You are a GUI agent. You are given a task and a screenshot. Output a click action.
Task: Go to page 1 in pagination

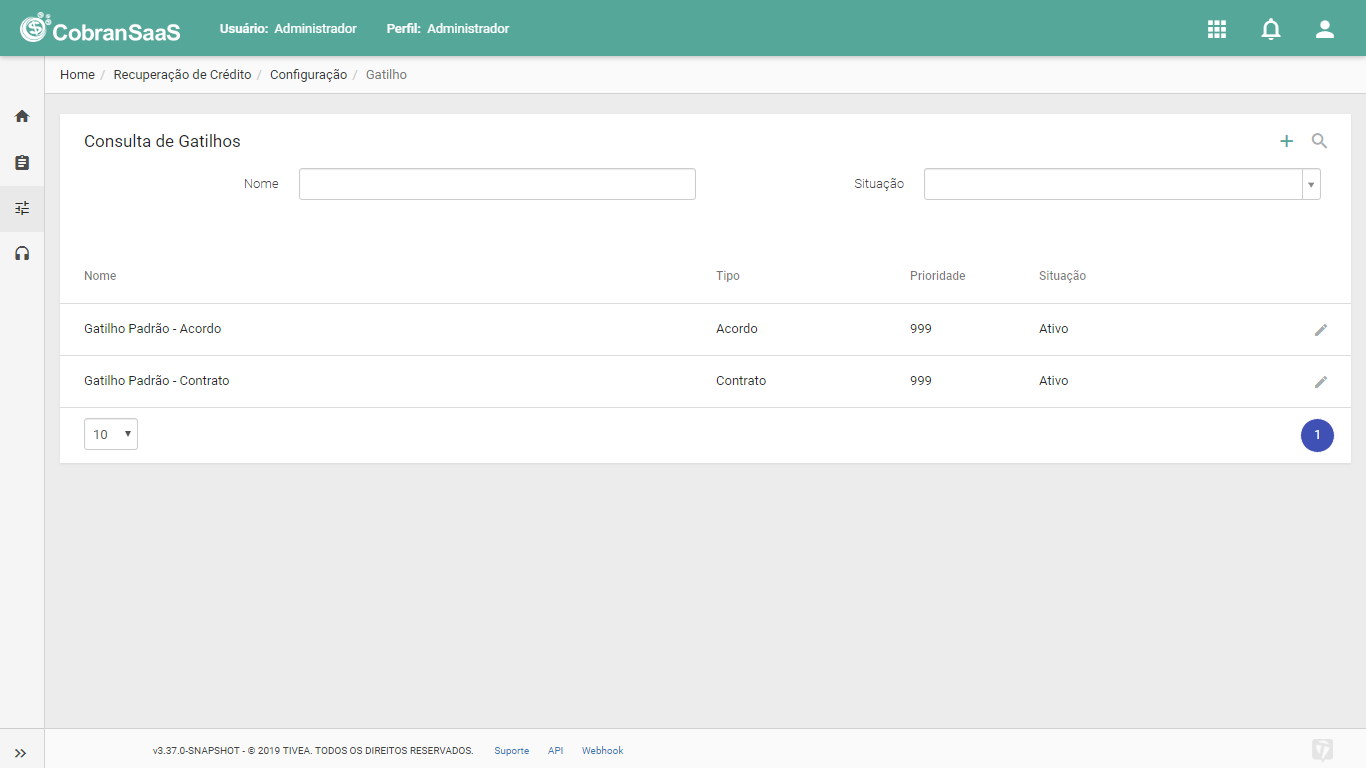pos(1317,435)
